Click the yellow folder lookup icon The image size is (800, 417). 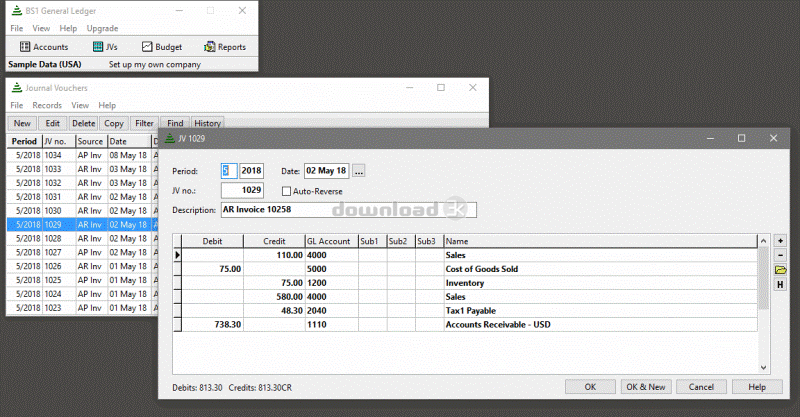(780, 271)
